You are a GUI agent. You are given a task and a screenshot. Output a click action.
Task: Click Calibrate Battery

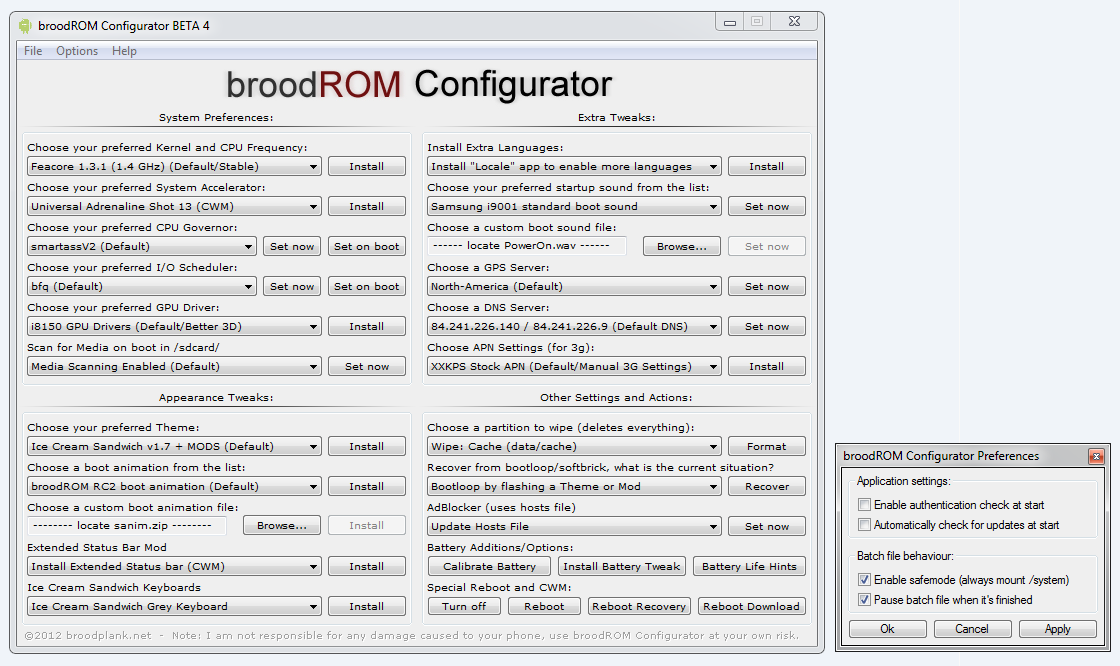(489, 567)
